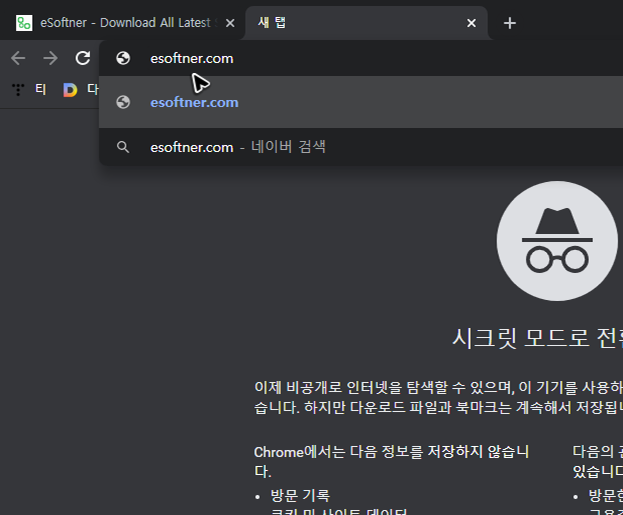This screenshot has height=515, width=623.
Task: Click the incognito hat and glasses icon
Action: pyautogui.click(x=557, y=241)
